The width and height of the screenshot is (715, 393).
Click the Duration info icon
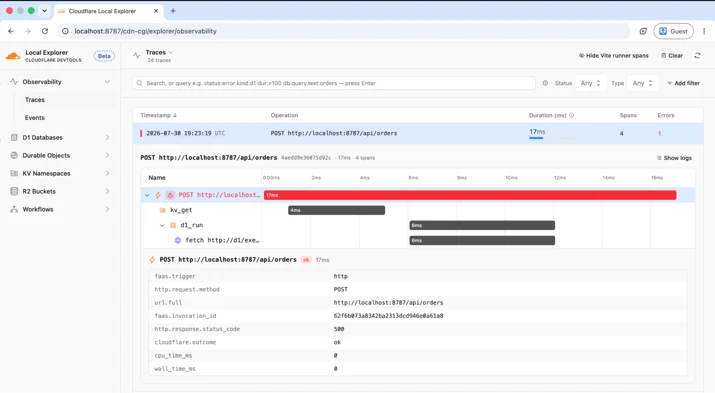pos(571,115)
